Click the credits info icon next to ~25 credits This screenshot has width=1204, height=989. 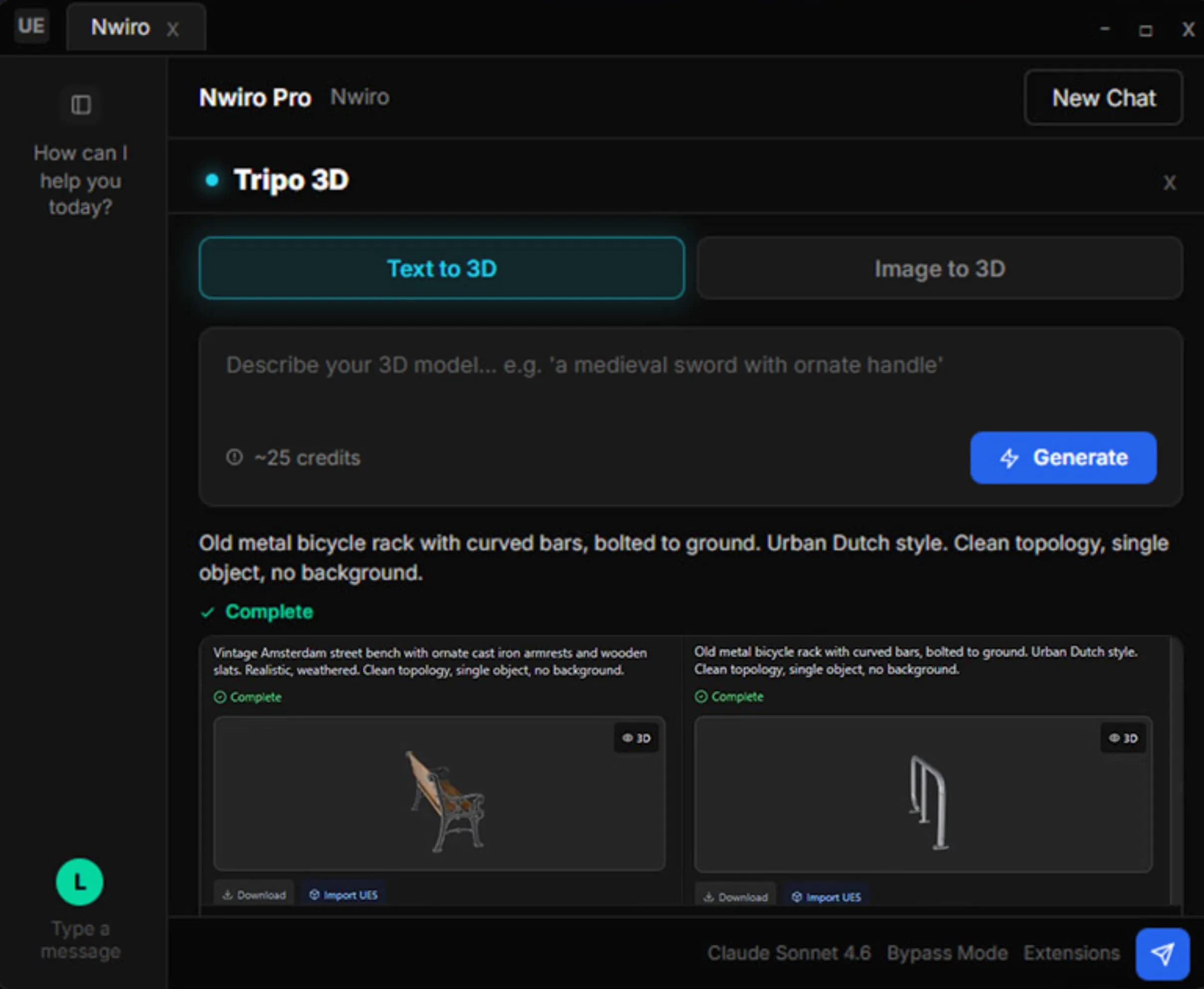pyautogui.click(x=234, y=457)
